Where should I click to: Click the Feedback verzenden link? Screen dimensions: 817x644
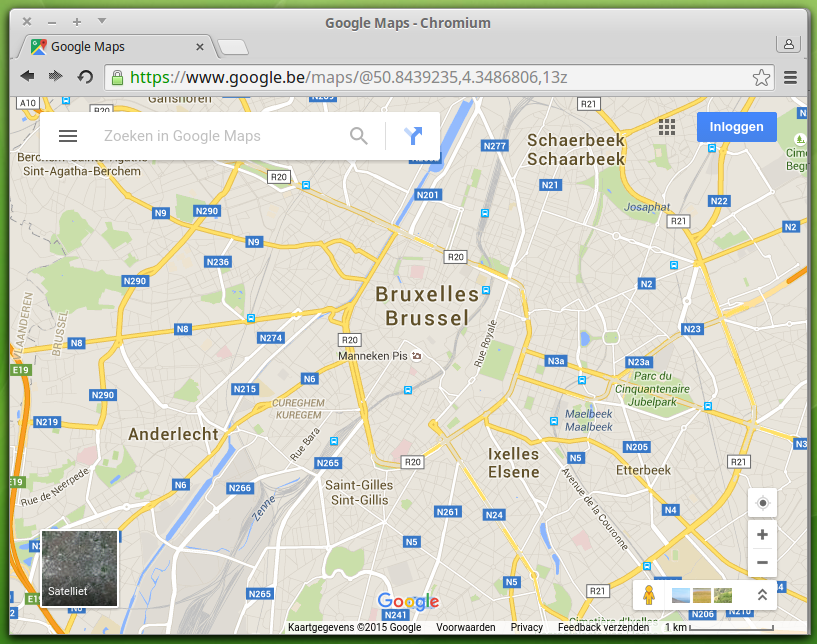pos(602,628)
